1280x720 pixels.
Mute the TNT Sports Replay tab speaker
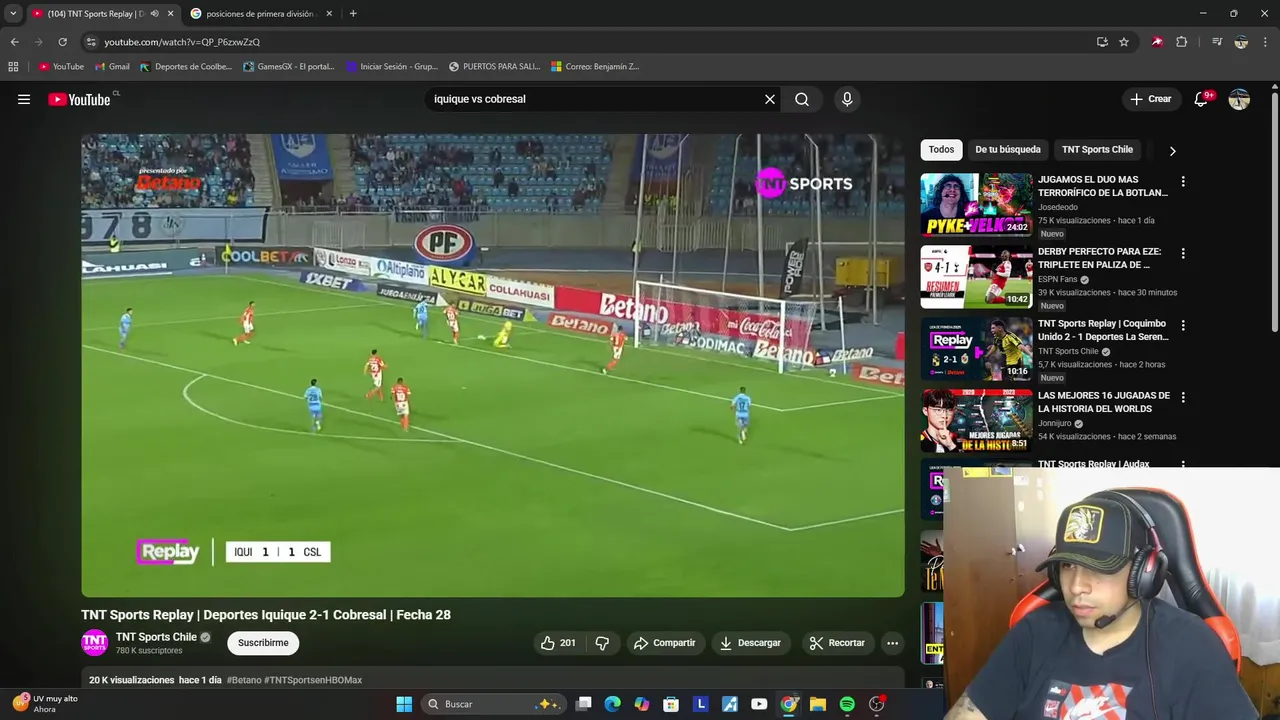154,14
